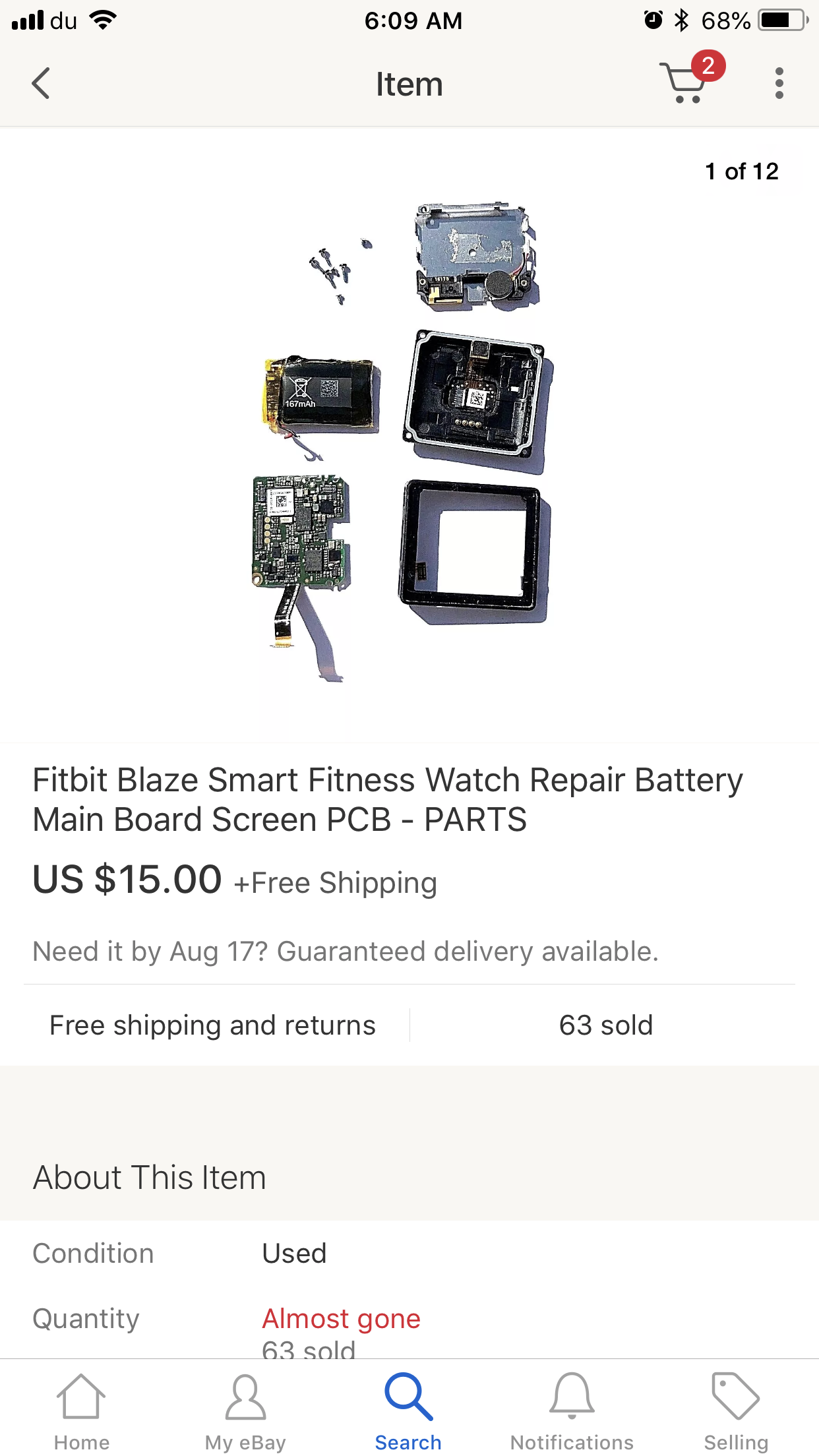The width and height of the screenshot is (819, 1456).
Task: Tap the 63 sold button
Action: click(x=606, y=1025)
